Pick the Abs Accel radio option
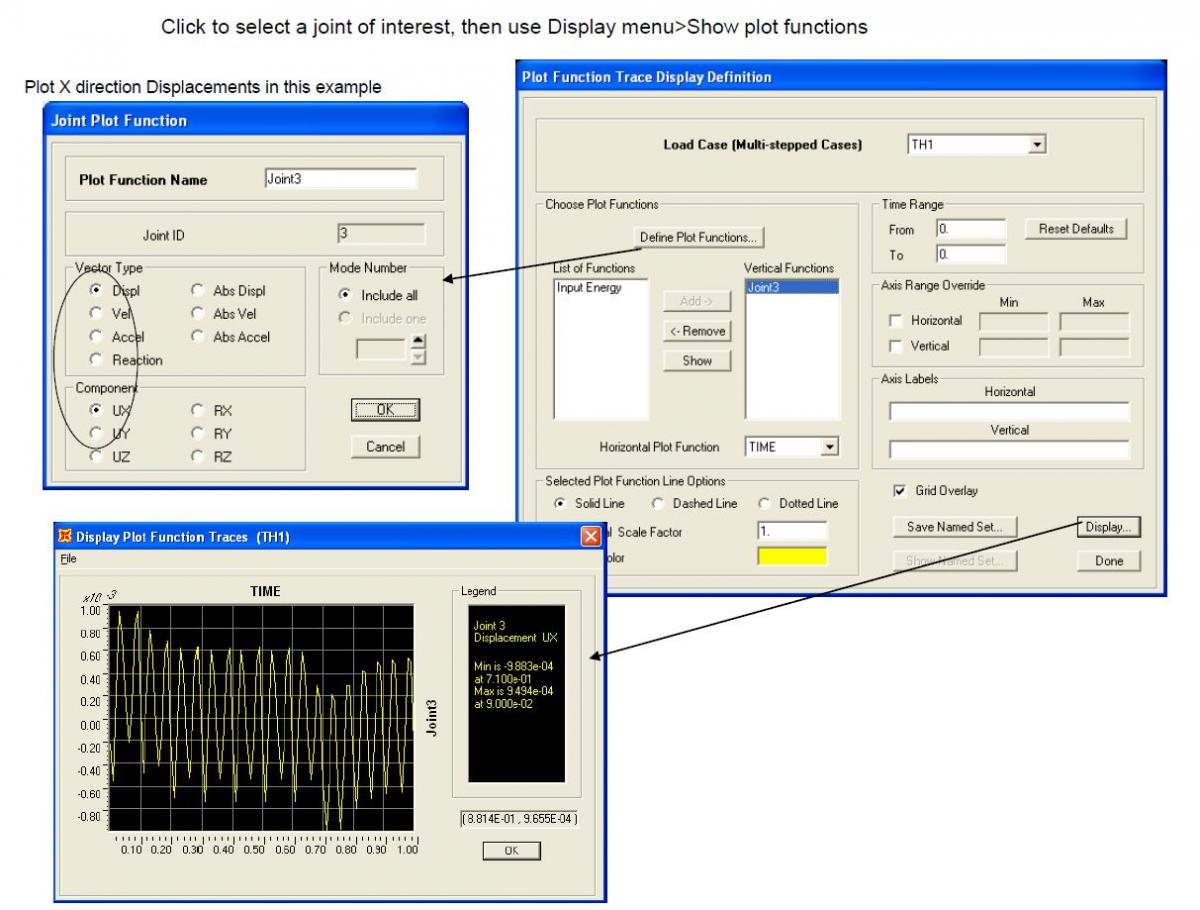 [x=197, y=337]
